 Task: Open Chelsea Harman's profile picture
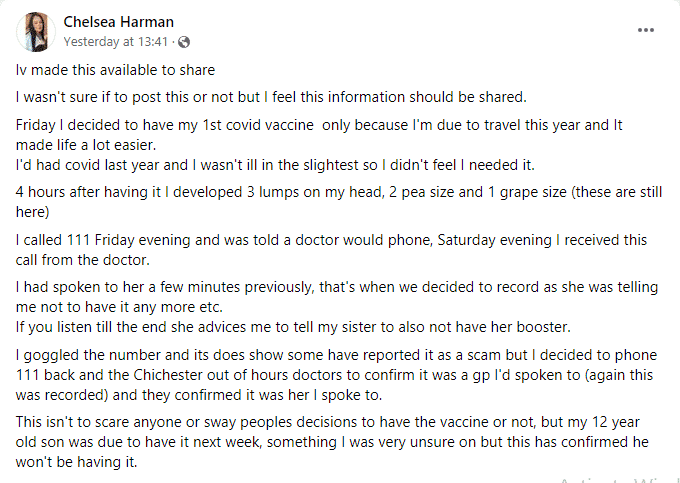coord(36,32)
